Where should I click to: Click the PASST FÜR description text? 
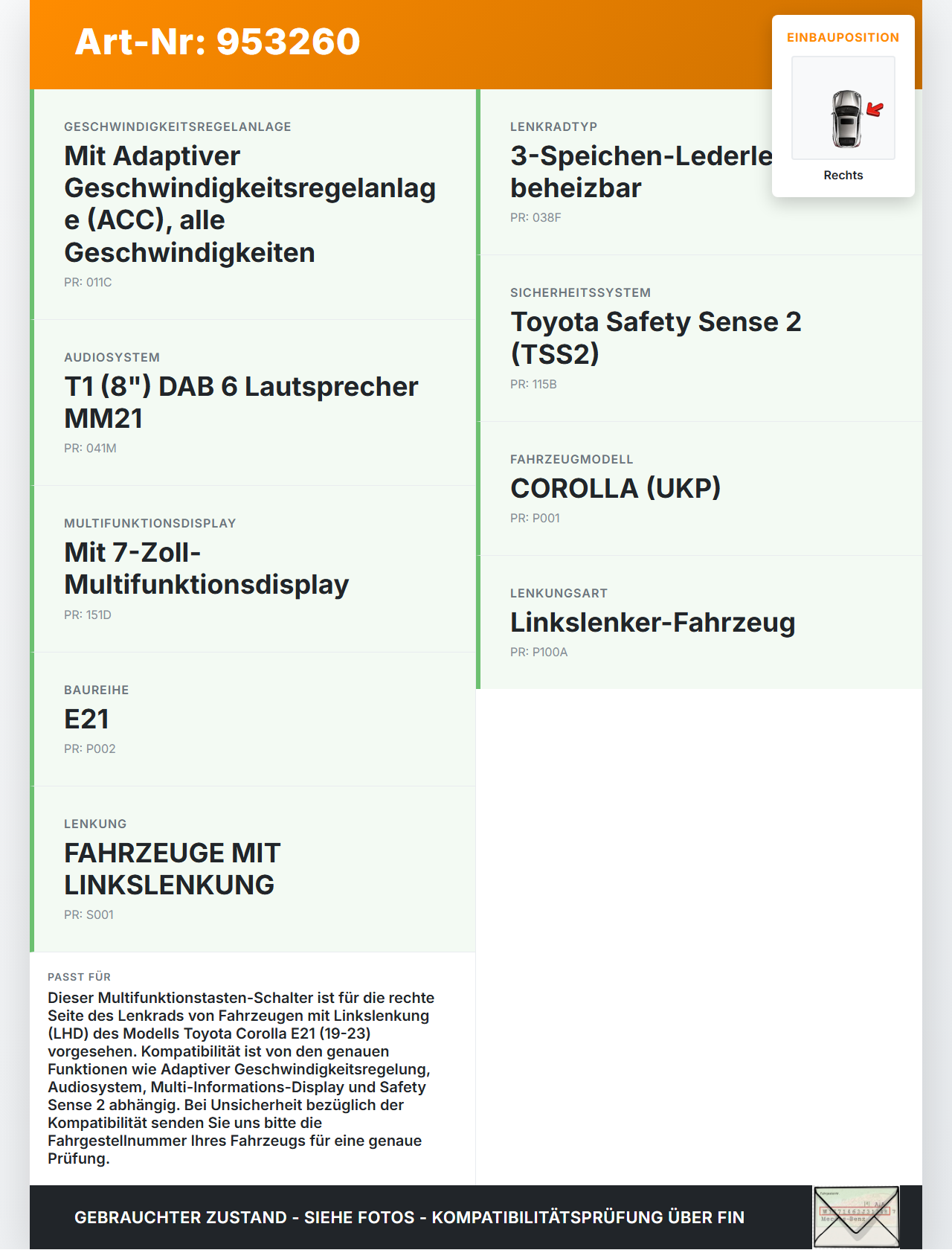(241, 1077)
